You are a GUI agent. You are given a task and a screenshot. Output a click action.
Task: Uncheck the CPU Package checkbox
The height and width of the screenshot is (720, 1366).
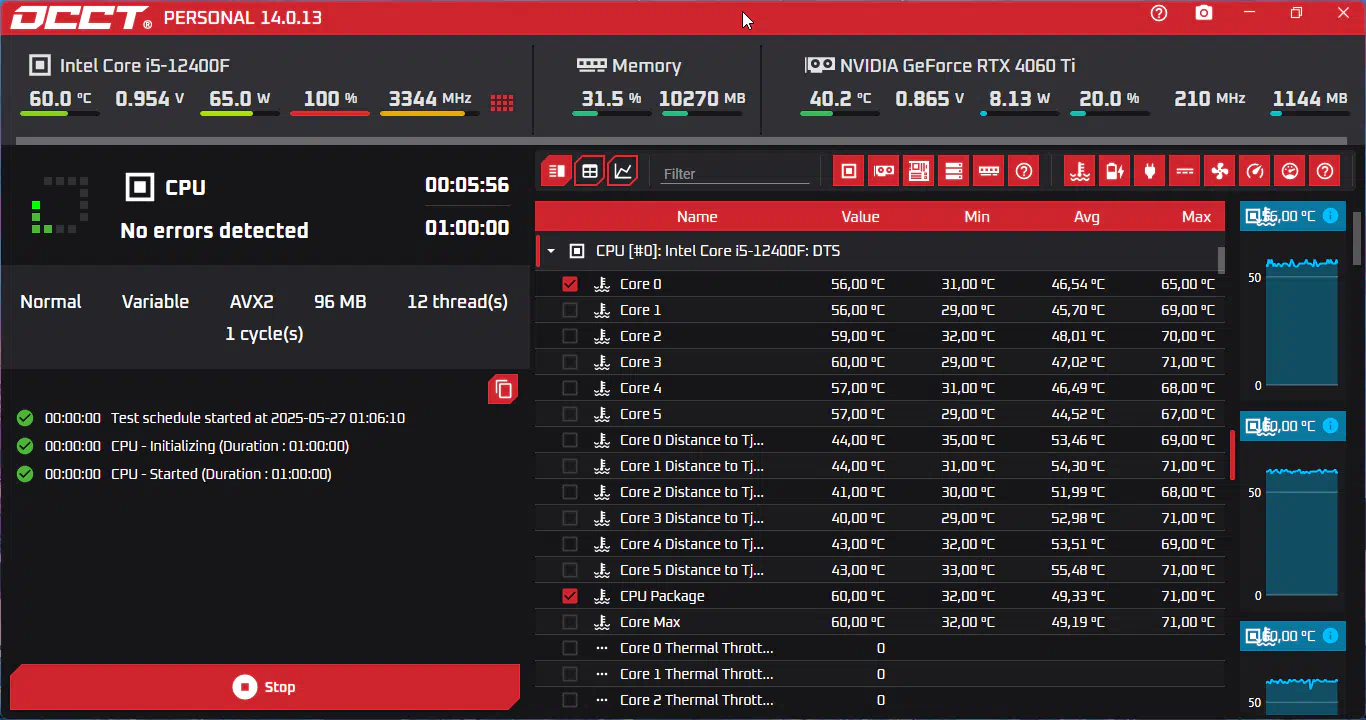point(570,596)
